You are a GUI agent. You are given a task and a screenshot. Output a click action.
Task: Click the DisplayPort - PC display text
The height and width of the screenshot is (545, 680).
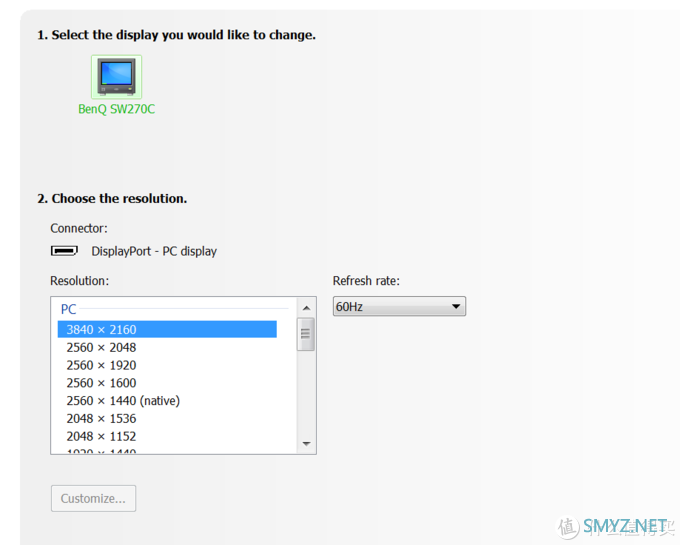pyautogui.click(x=154, y=251)
